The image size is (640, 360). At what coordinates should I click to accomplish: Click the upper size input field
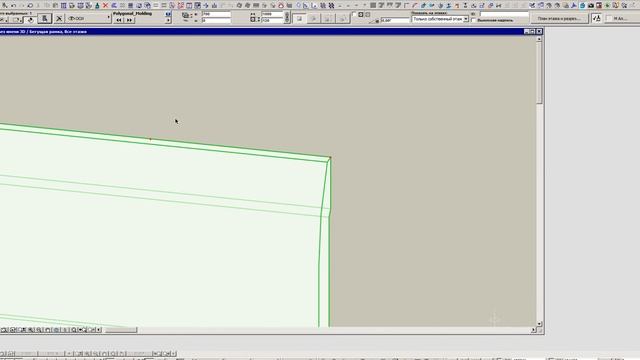click(x=272, y=14)
